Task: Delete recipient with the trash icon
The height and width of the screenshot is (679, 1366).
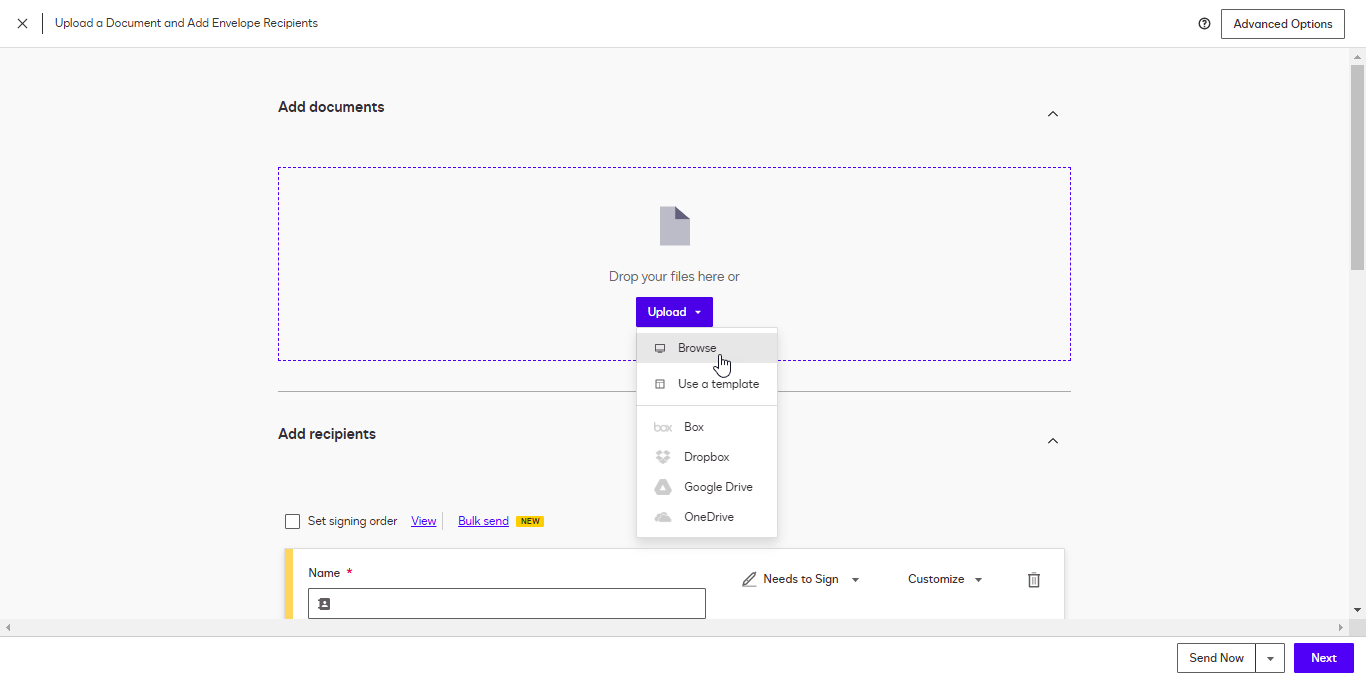Action: [x=1034, y=580]
